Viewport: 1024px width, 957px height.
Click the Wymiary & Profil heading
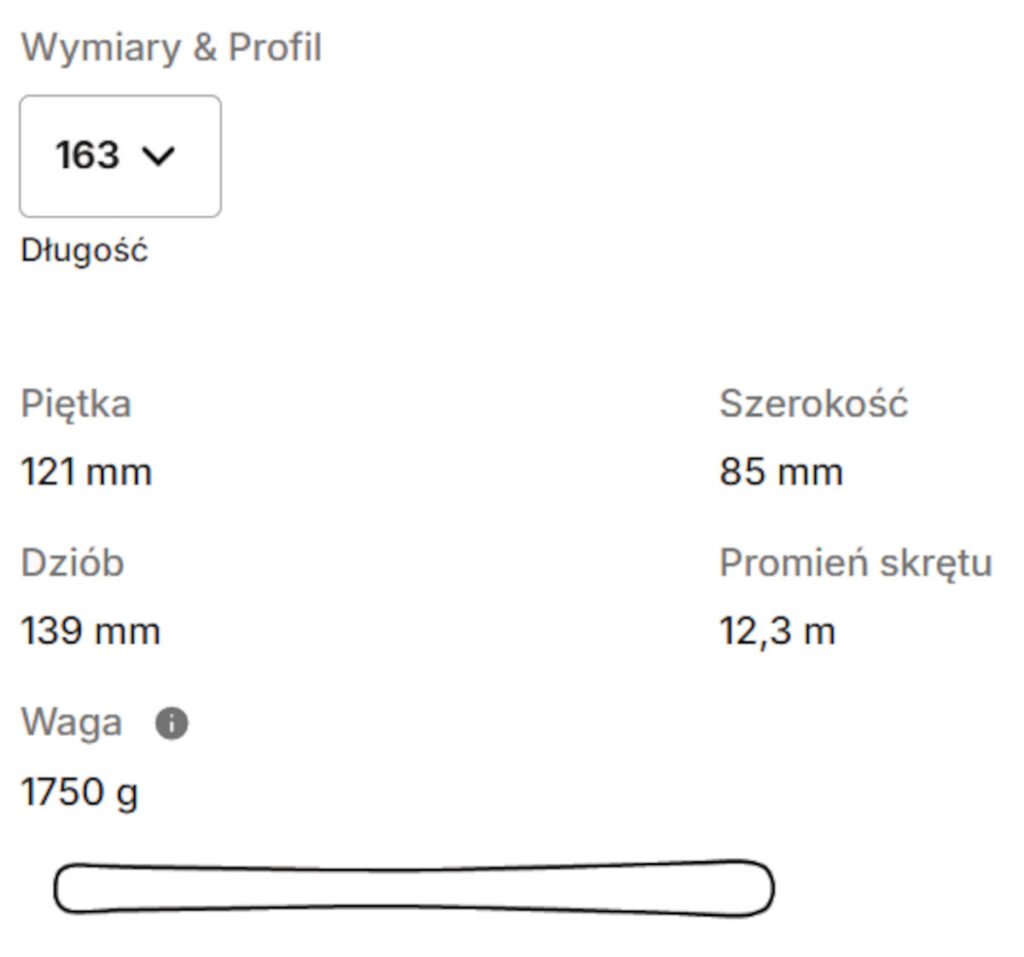coord(171,48)
